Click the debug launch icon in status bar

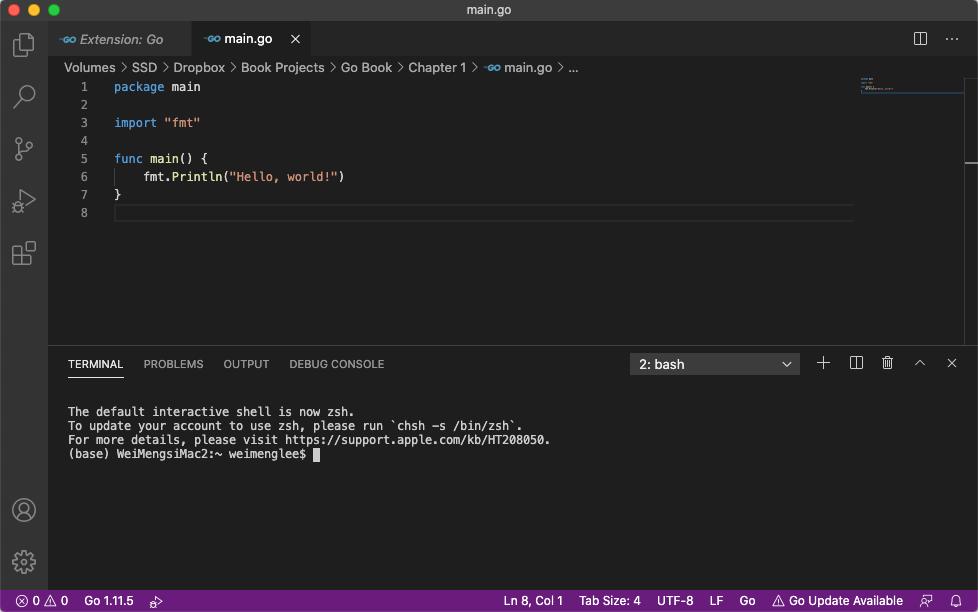click(156, 601)
